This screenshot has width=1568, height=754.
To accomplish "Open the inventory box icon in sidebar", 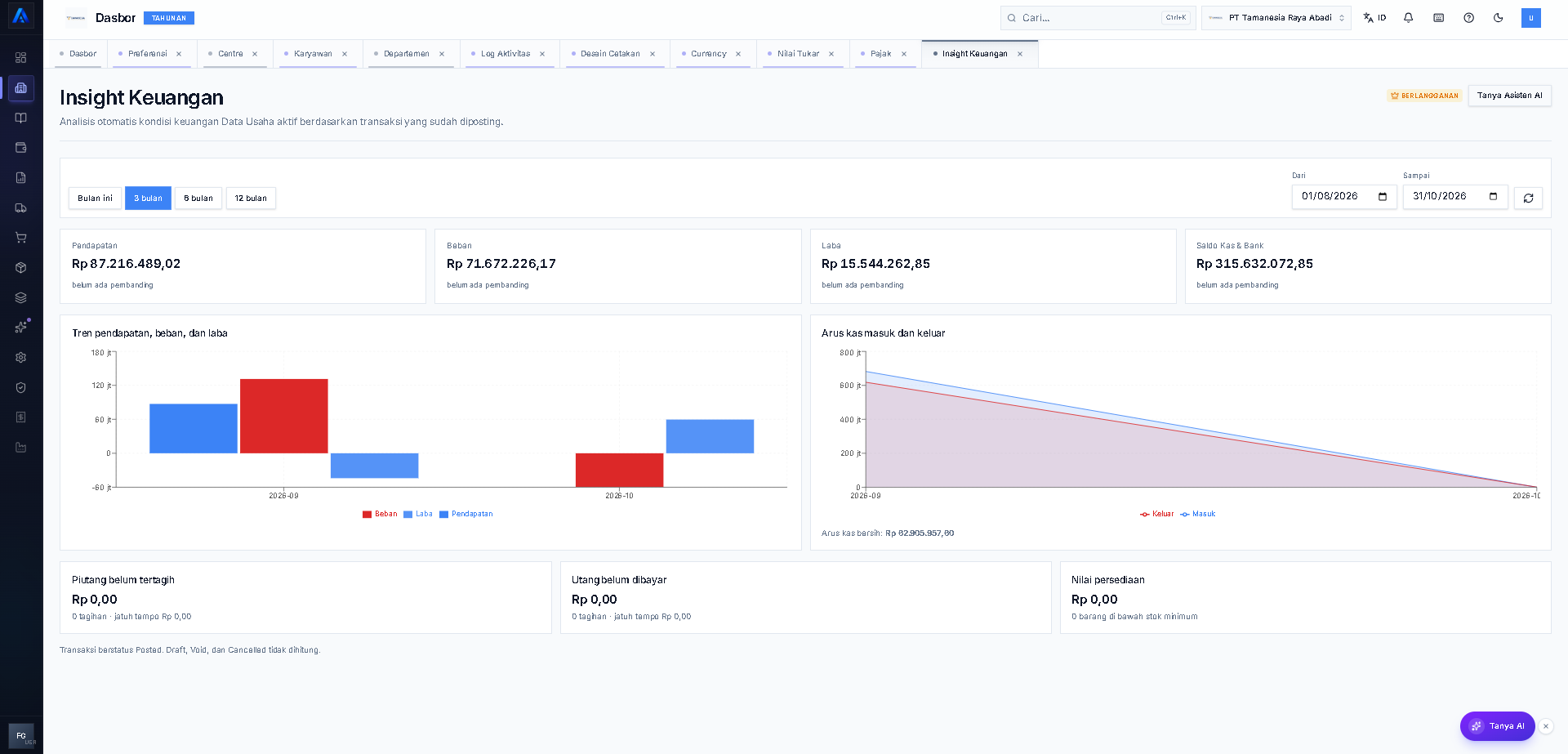I will coord(21,268).
